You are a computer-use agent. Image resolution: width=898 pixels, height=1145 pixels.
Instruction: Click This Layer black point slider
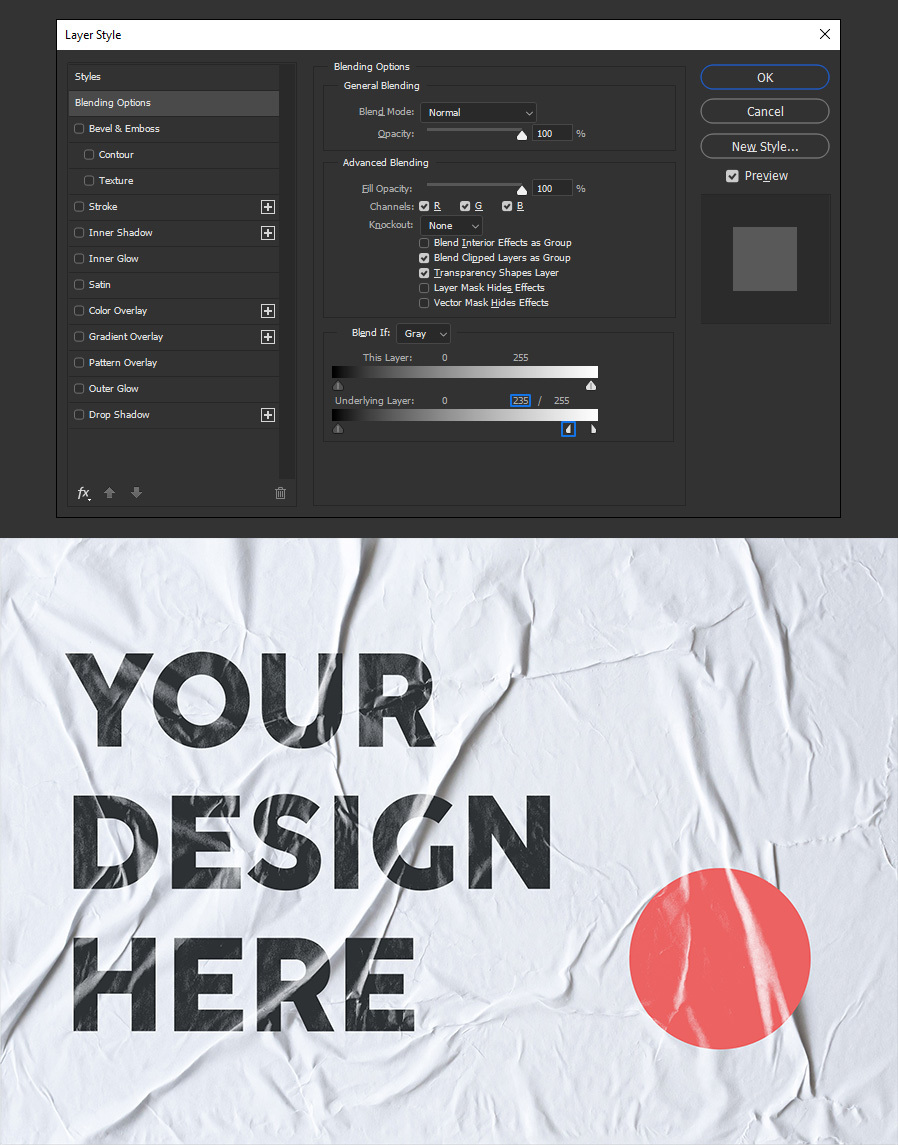click(x=338, y=386)
